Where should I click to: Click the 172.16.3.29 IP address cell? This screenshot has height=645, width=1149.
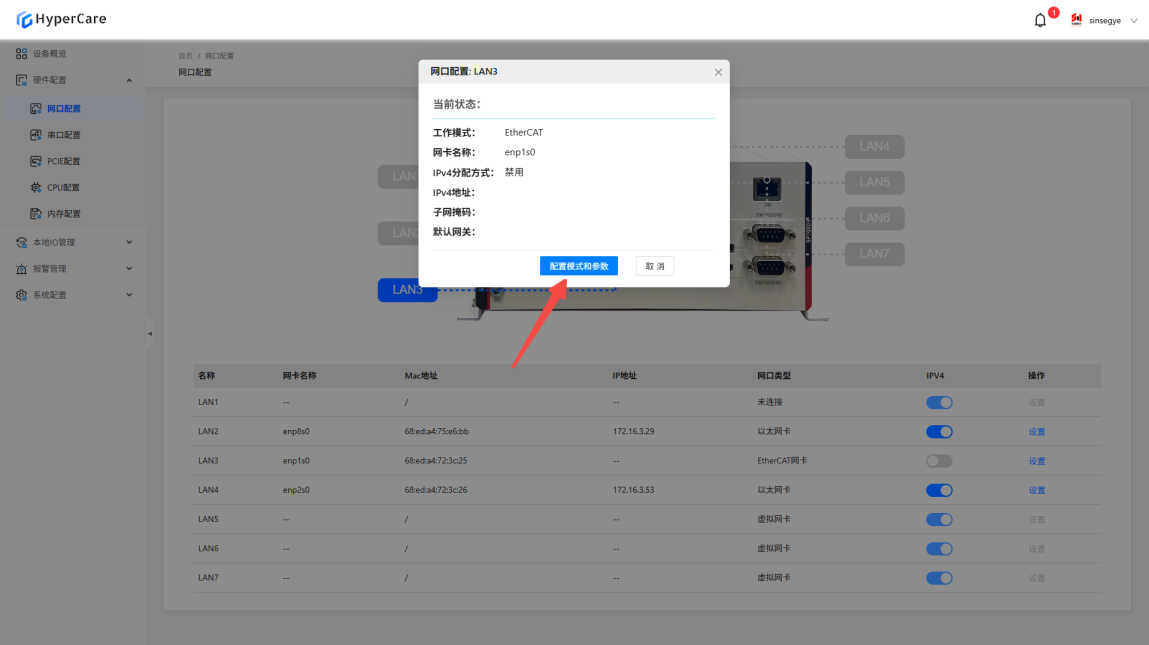coord(633,432)
